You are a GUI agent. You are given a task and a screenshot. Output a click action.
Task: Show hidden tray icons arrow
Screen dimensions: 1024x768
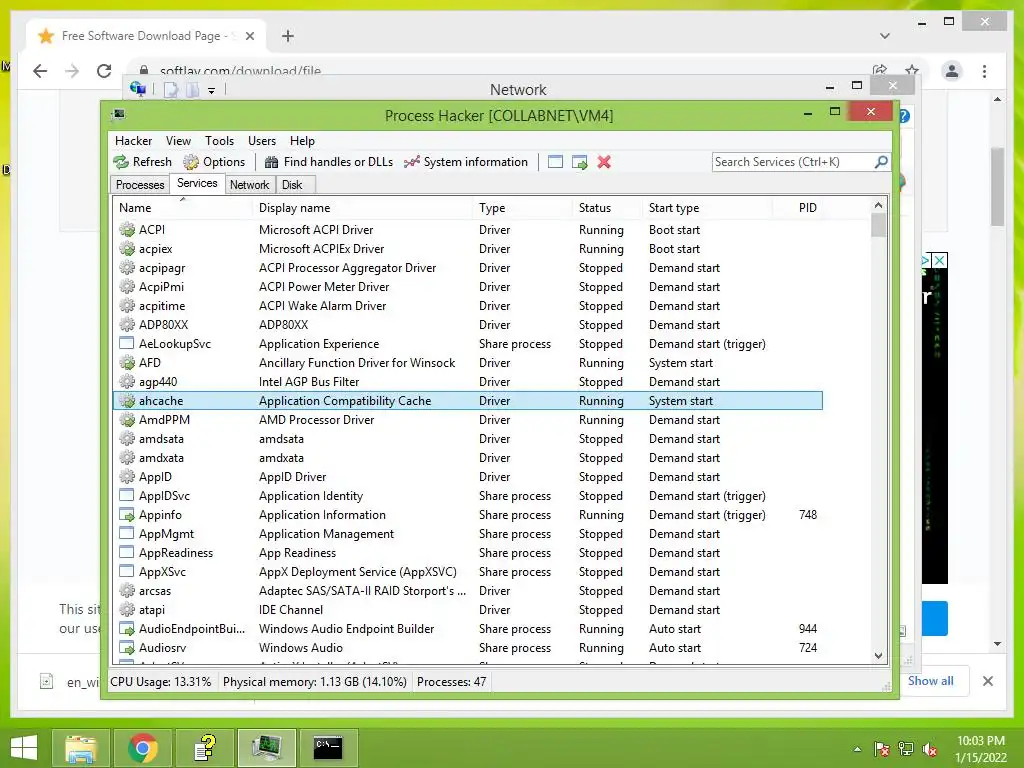[x=857, y=749]
